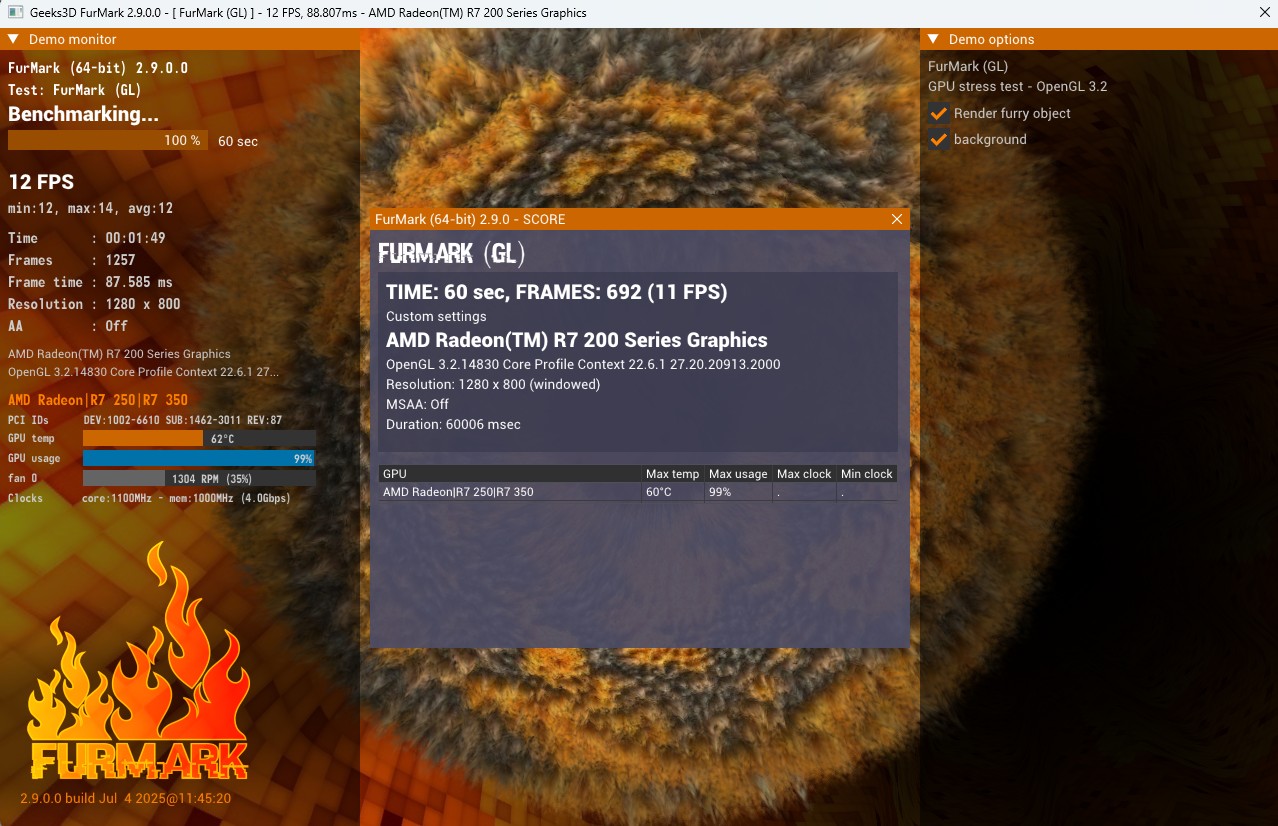Click the Custom settings text
The image size is (1278, 826).
point(436,317)
